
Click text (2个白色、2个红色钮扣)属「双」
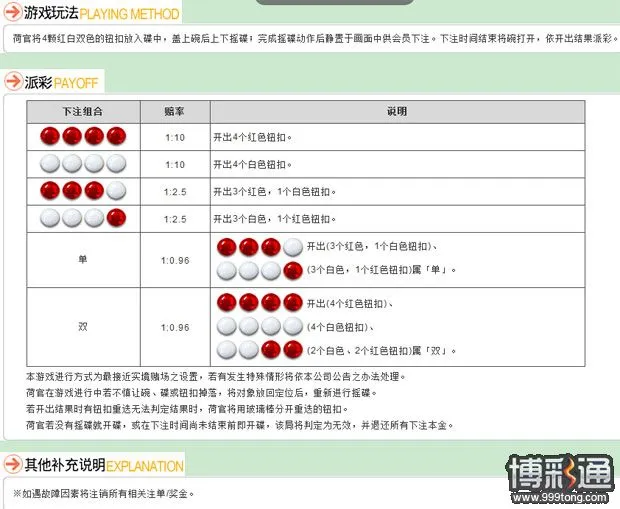pyautogui.click(x=382, y=351)
